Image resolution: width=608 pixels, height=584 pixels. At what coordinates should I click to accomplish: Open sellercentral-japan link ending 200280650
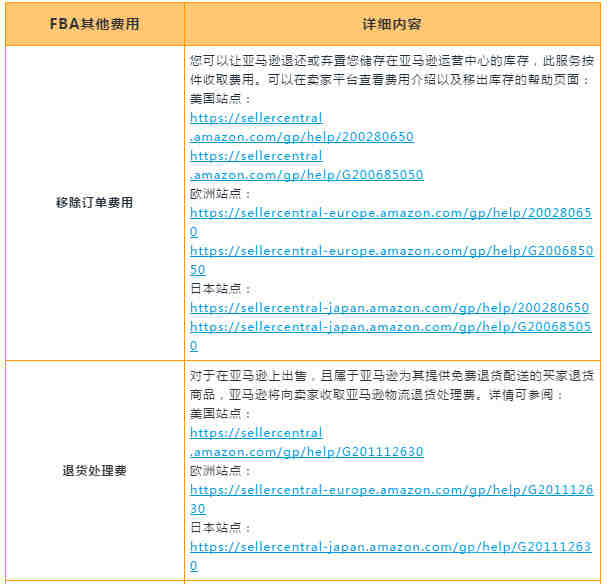[390, 308]
